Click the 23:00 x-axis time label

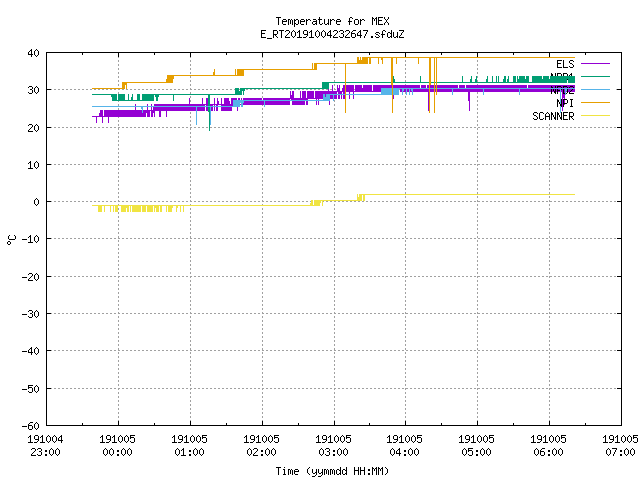click(45, 452)
